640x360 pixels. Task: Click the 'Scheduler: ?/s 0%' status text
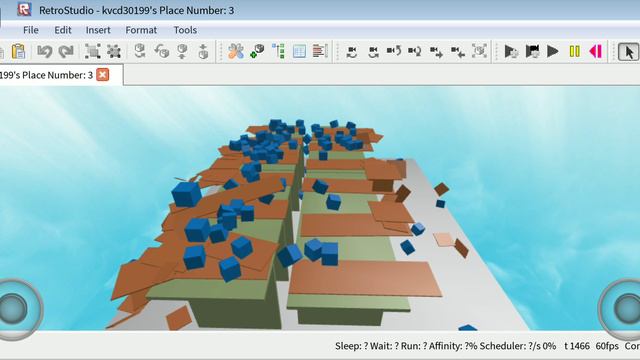click(x=518, y=346)
